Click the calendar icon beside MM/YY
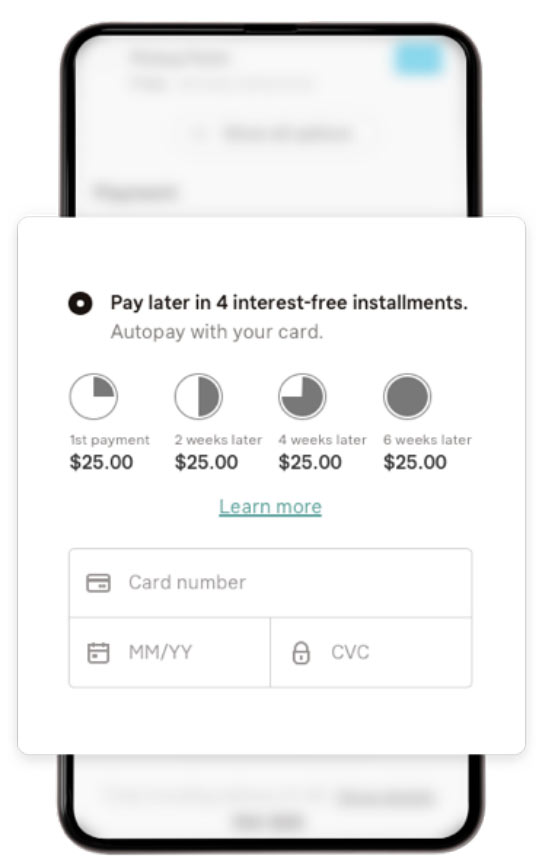This screenshot has width=544, height=868. (99, 653)
